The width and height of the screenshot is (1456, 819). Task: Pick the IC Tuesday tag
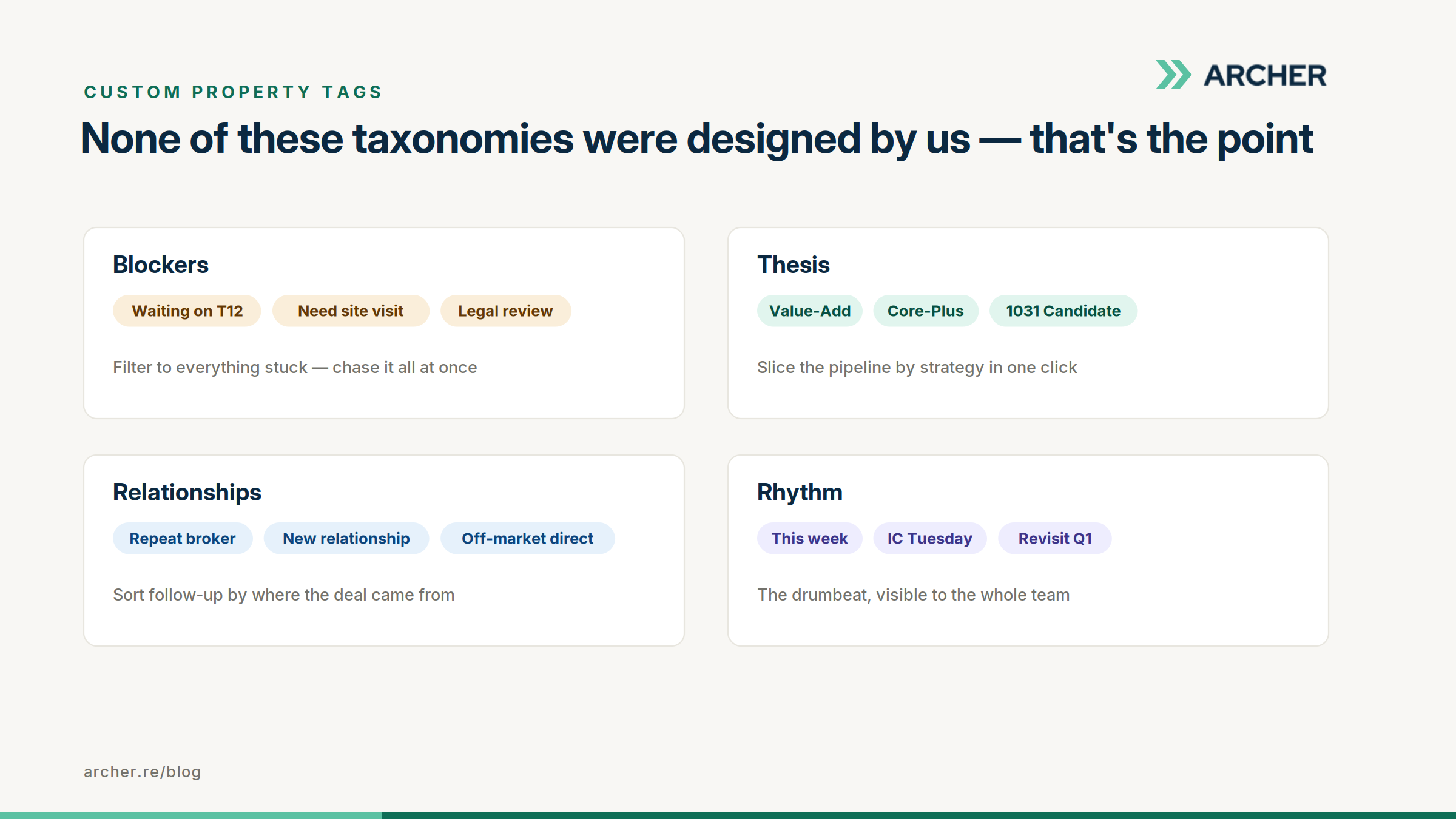(930, 538)
